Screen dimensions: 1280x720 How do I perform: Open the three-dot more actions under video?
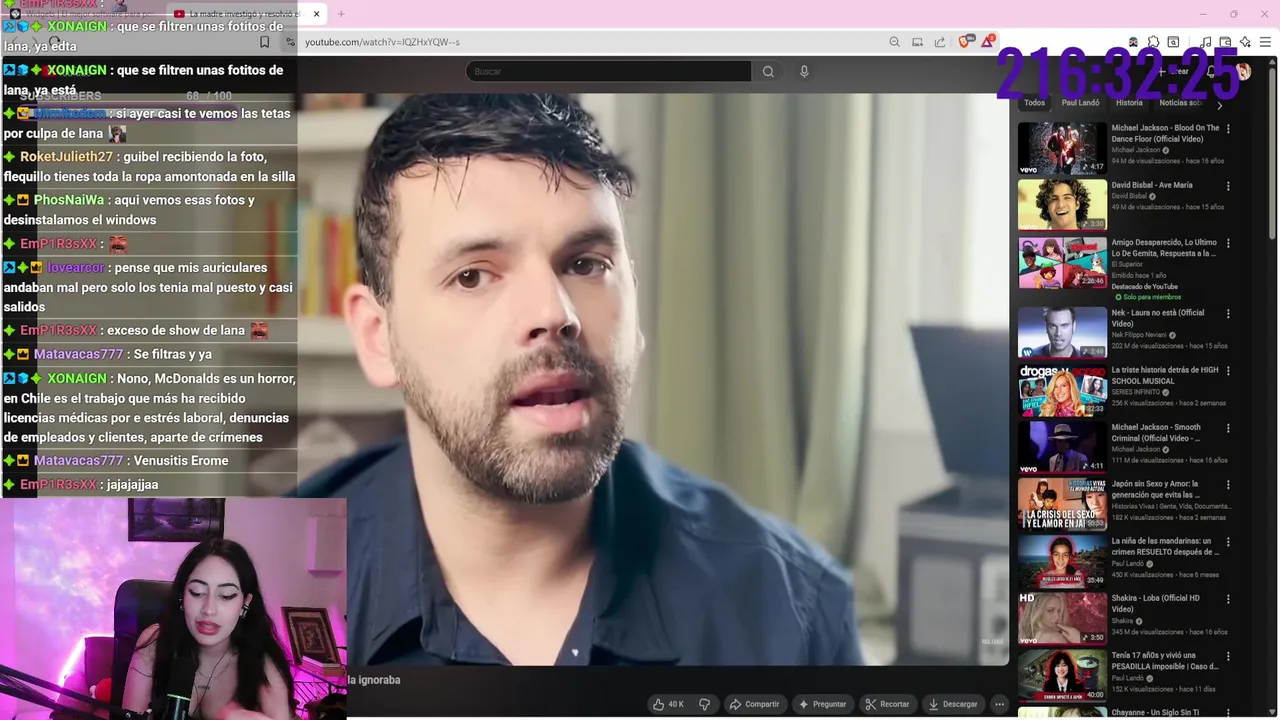coord(999,704)
